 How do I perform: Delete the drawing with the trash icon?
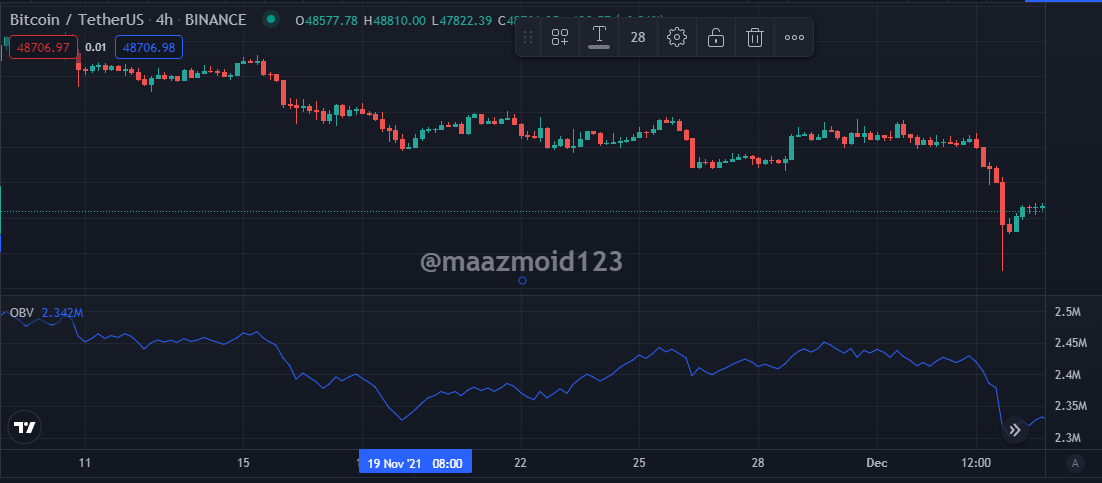click(x=755, y=37)
